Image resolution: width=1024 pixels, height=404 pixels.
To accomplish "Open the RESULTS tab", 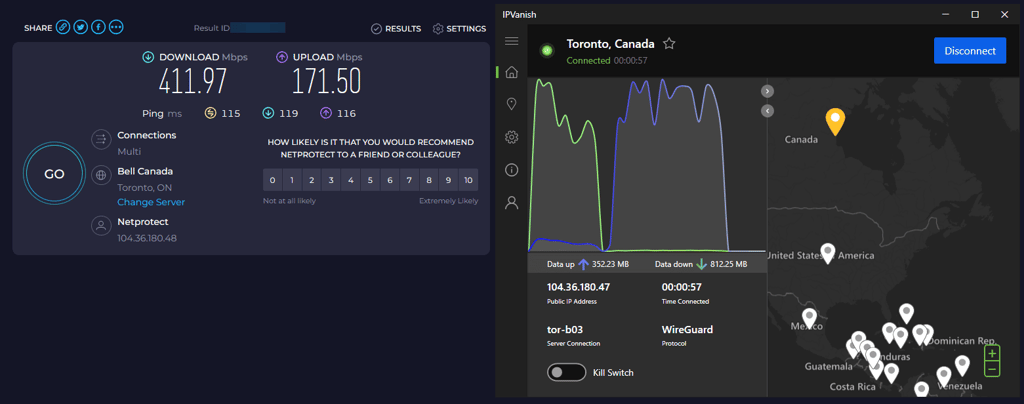I will point(396,29).
